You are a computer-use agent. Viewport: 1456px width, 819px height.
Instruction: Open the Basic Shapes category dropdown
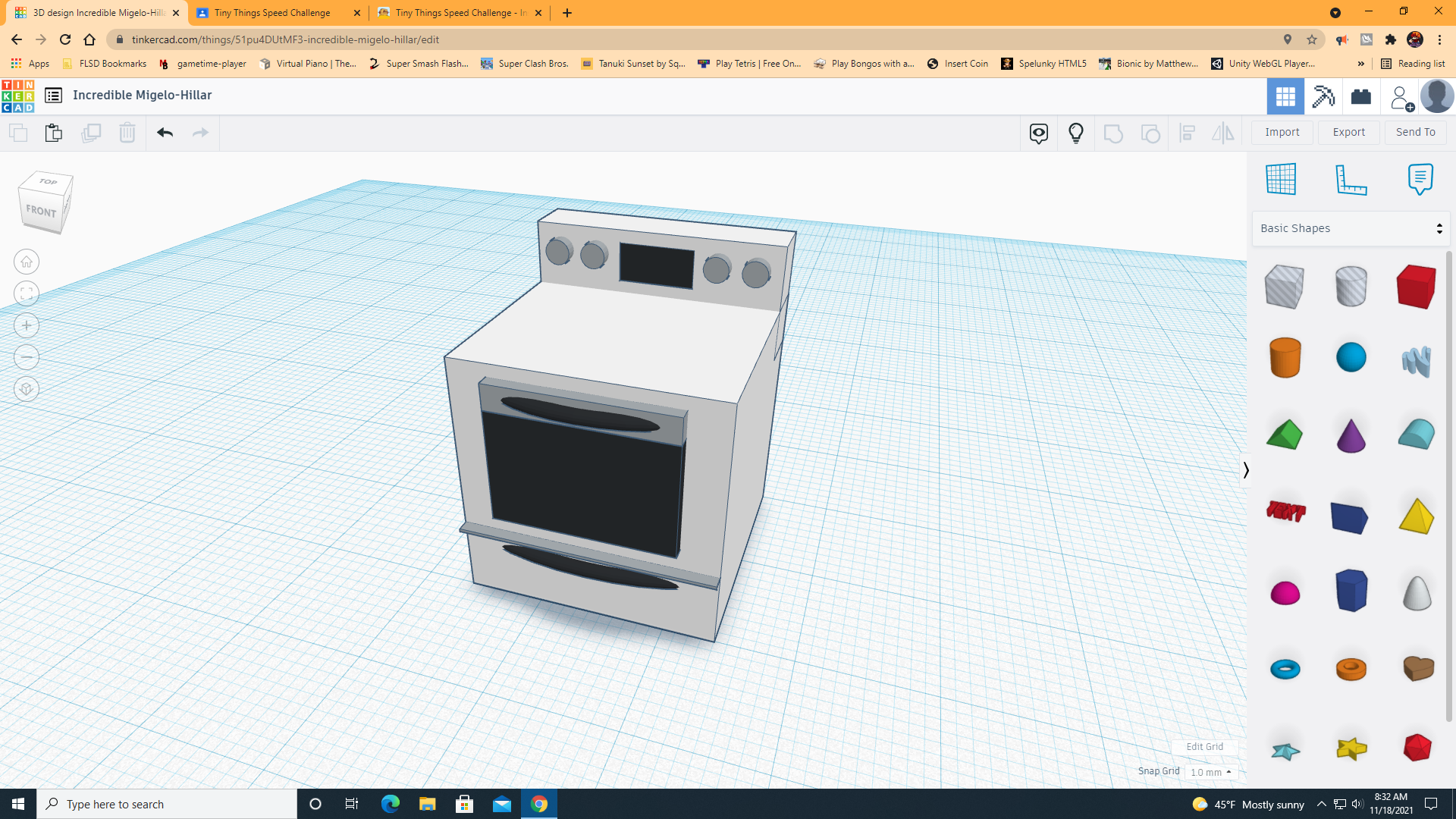(1350, 227)
